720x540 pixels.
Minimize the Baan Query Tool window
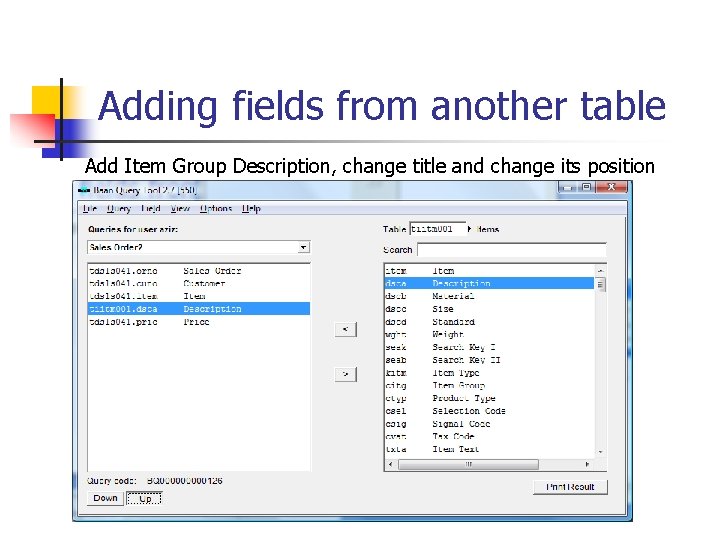568,187
